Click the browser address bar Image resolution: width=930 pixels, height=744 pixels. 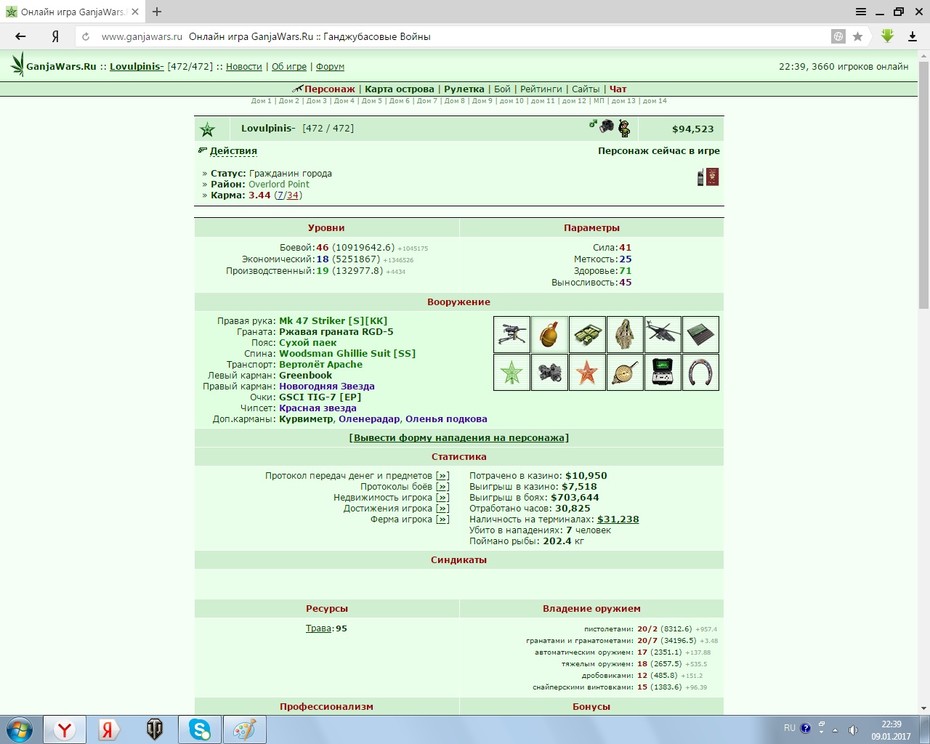[x=451, y=37]
